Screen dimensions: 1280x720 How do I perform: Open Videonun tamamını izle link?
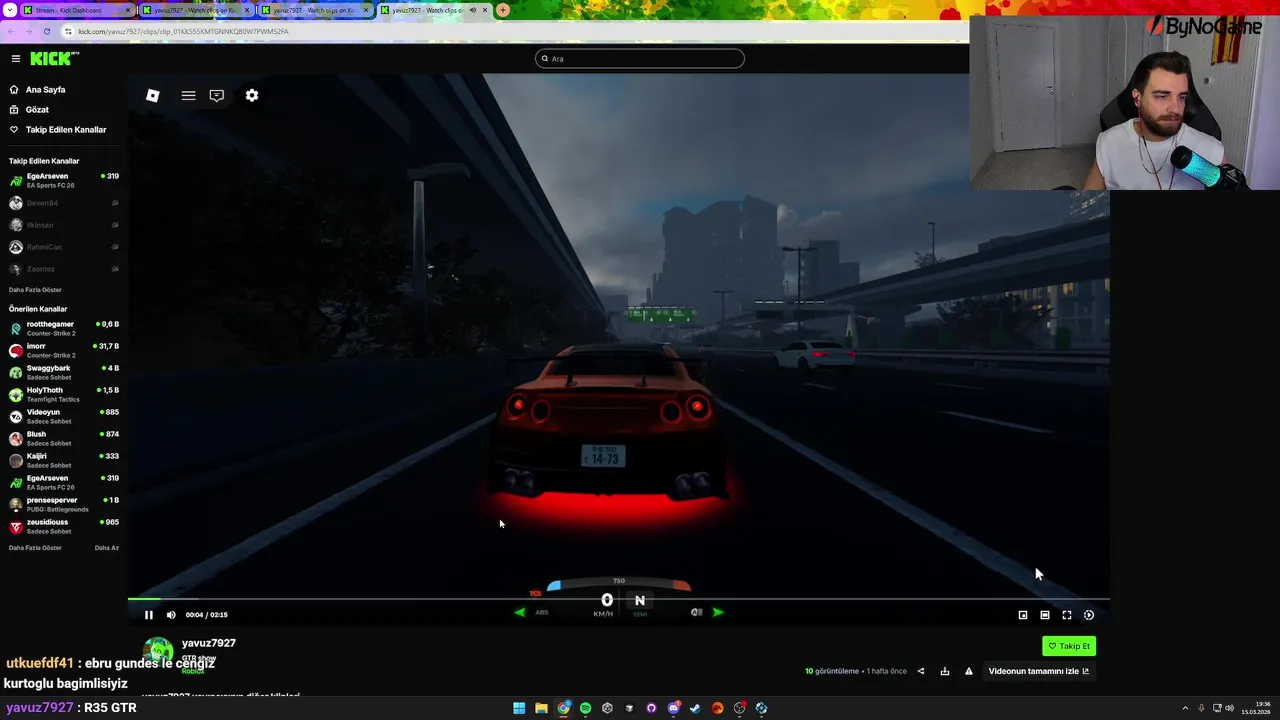pyautogui.click(x=1038, y=671)
